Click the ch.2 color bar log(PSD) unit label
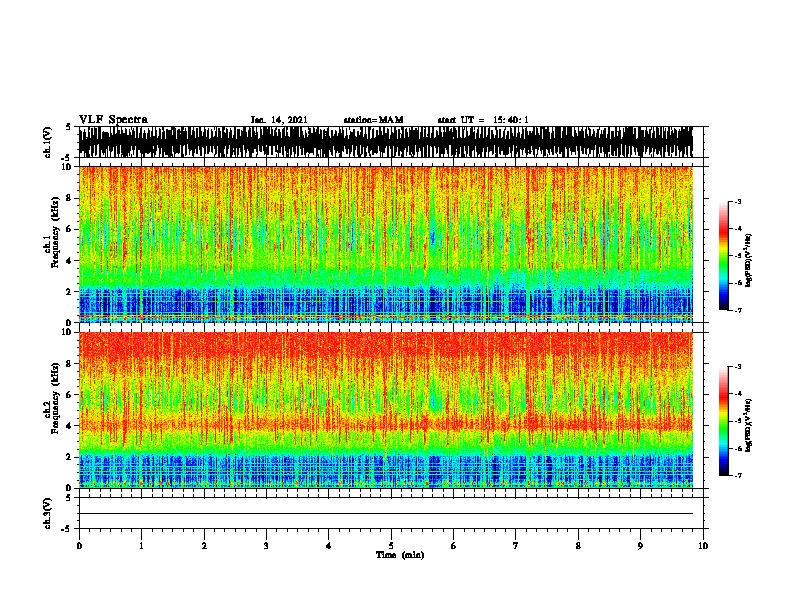Image resolution: width=792 pixels, height=612 pixels. (x=749, y=425)
